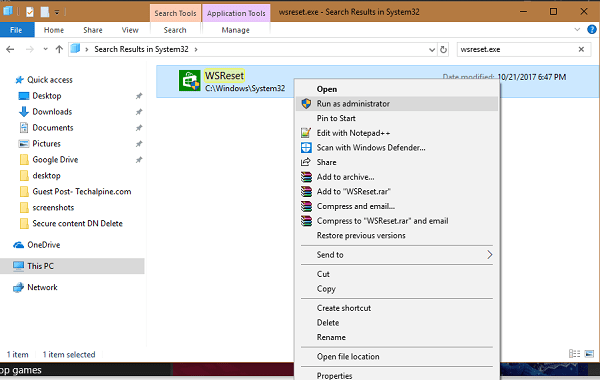Switch to details view icon in status bar
600x380 pixels.
[x=574, y=354]
